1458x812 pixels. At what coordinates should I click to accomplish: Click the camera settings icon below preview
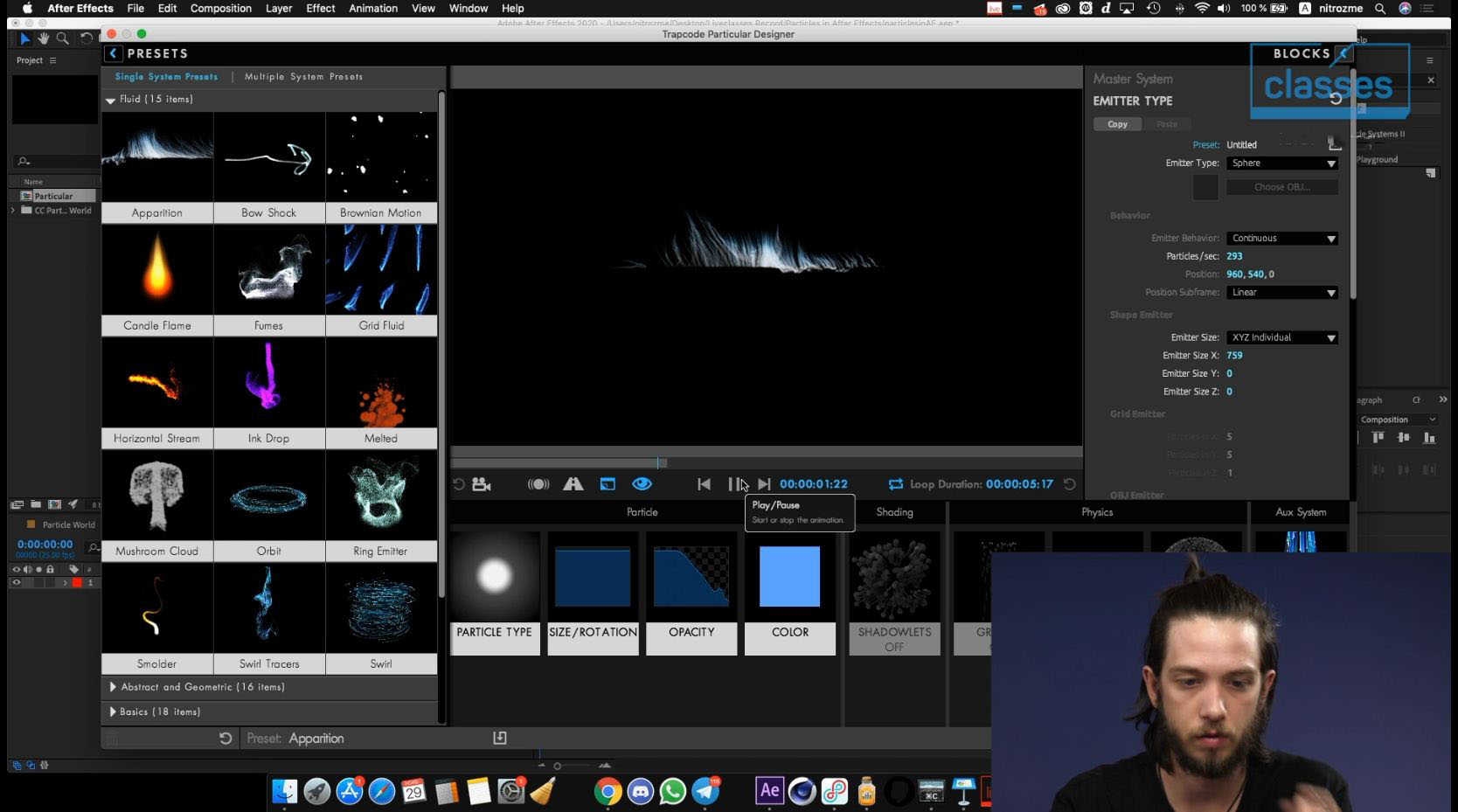482,484
